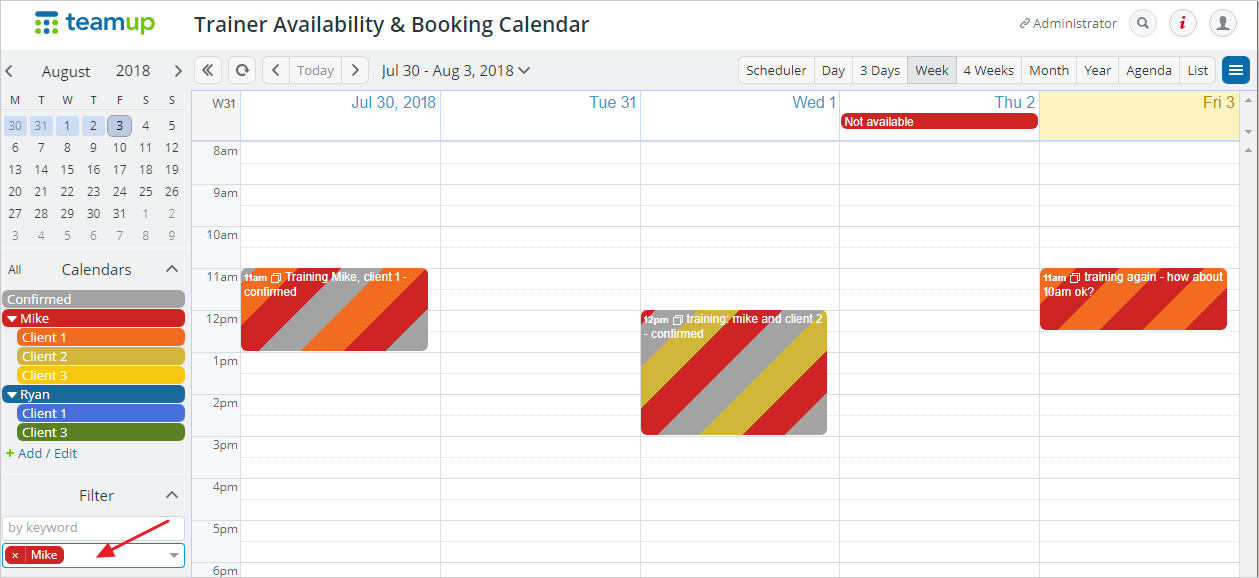Viewport: 1259px width, 578px height.
Task: Toggle the Confirmed calendar visibility
Action: coord(94,299)
